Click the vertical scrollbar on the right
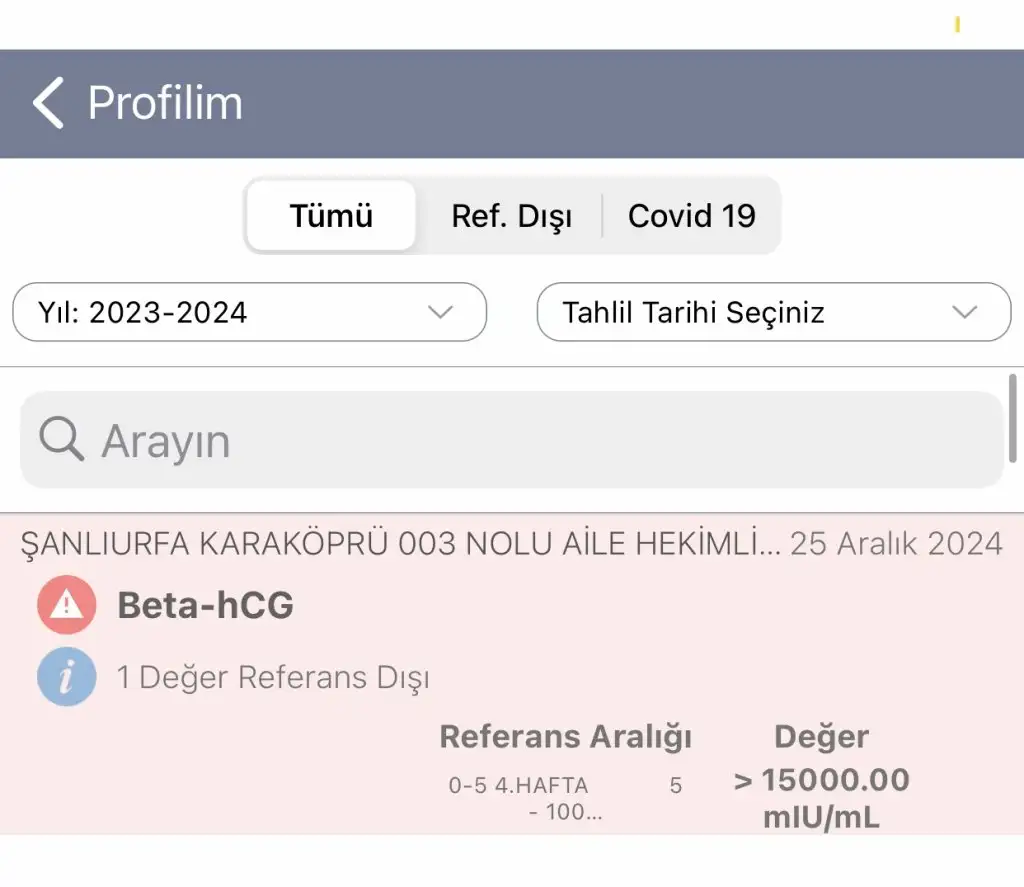Image resolution: width=1024 pixels, height=887 pixels. click(1012, 418)
